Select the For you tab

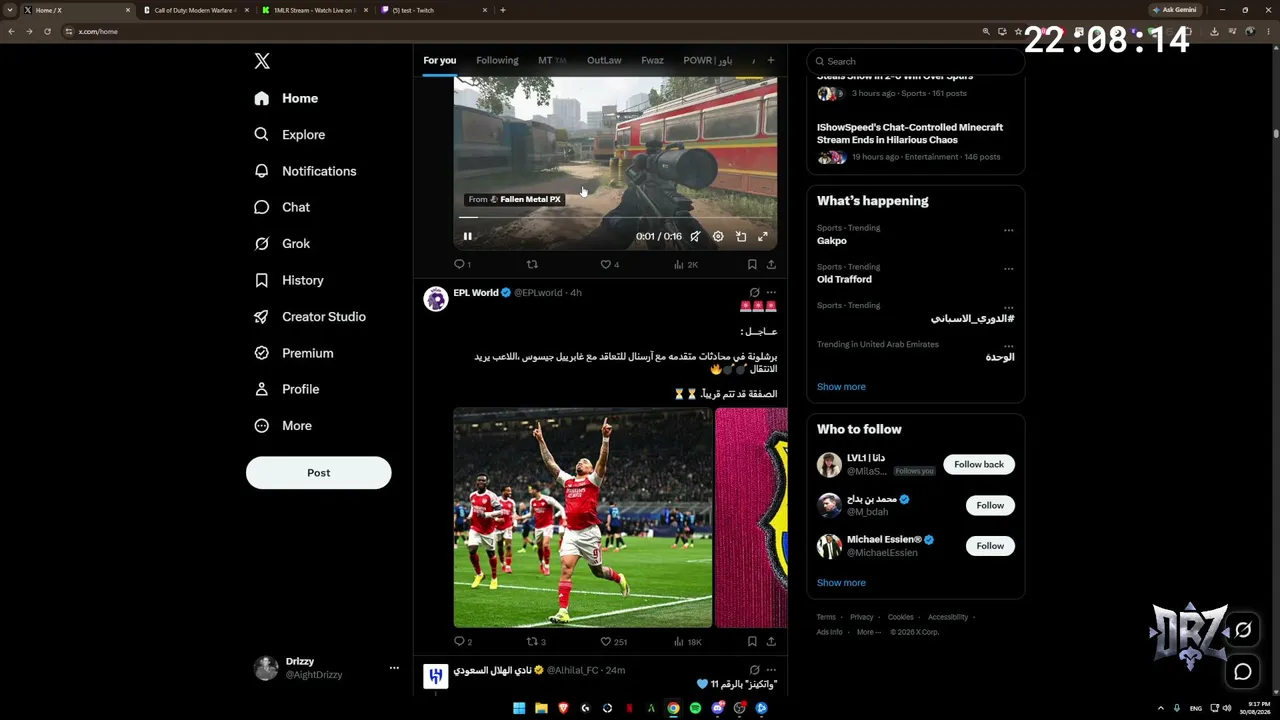[x=439, y=61]
